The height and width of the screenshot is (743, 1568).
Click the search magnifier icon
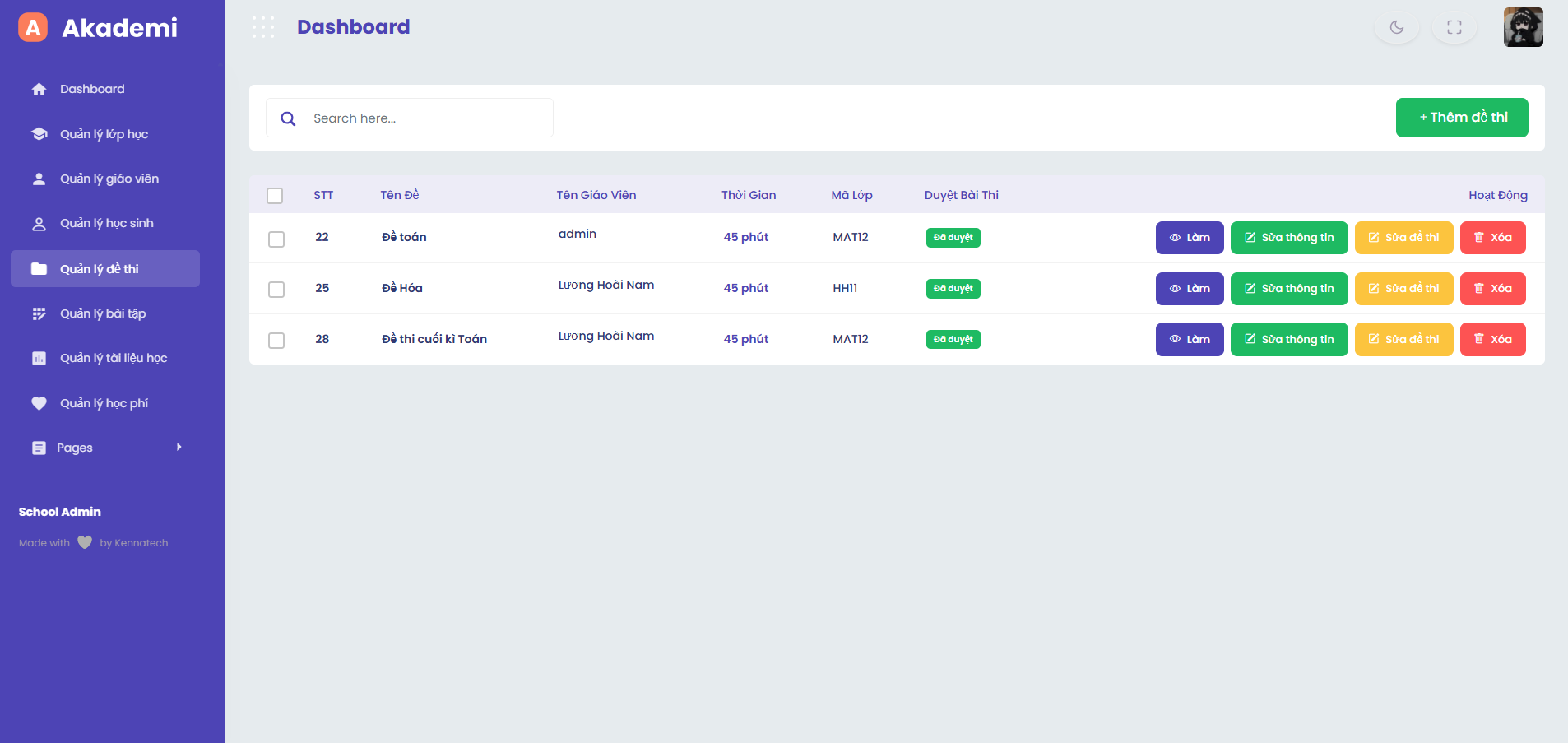click(x=288, y=118)
